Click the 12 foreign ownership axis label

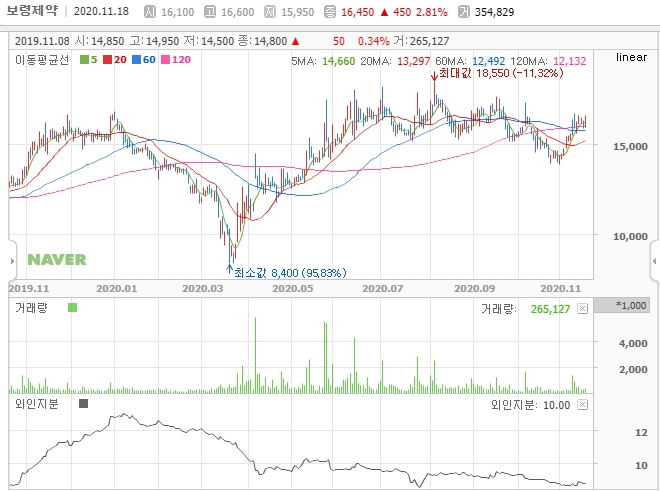click(x=641, y=433)
